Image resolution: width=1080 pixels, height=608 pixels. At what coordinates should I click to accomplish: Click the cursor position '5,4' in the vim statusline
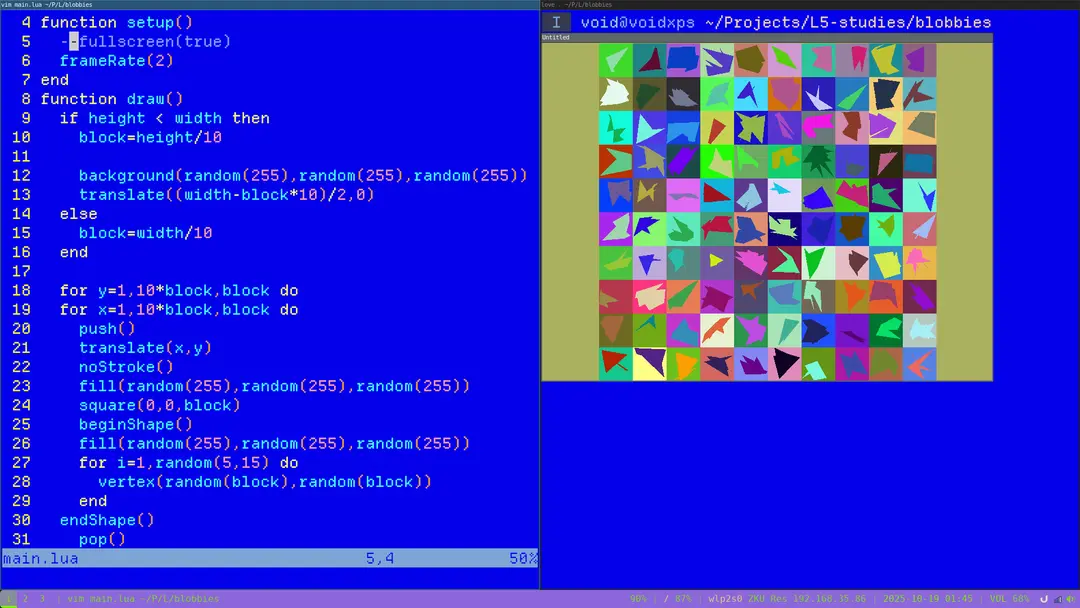click(x=380, y=558)
